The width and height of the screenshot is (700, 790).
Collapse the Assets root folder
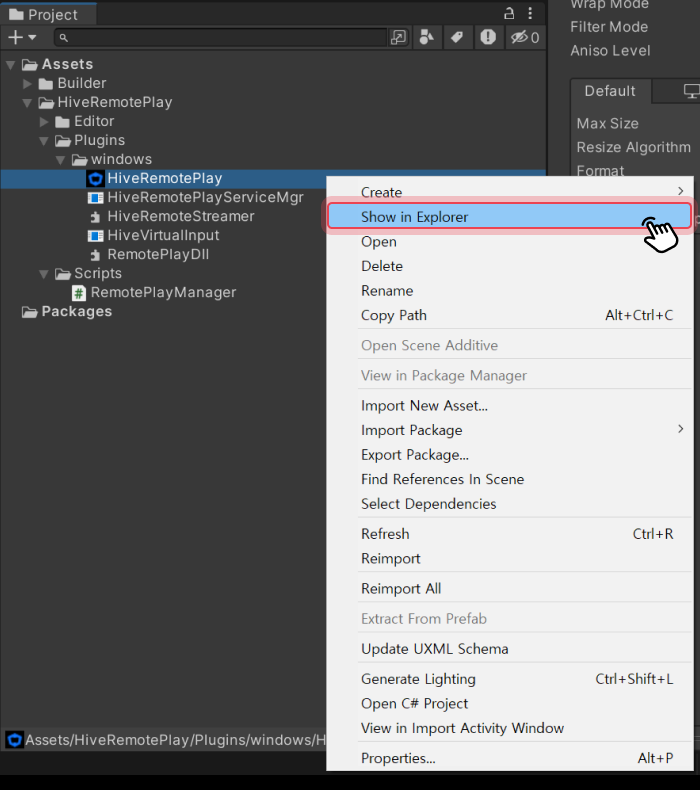tap(11, 65)
